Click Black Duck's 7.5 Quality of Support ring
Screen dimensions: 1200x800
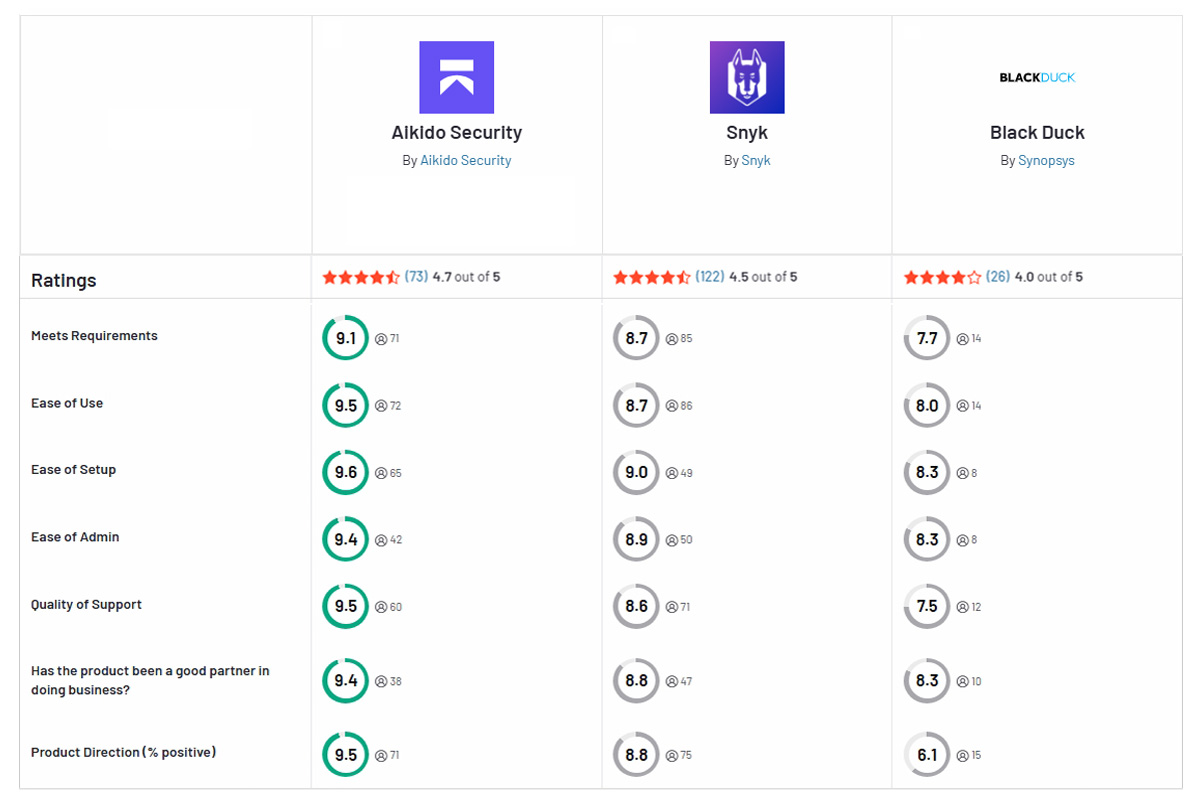(x=927, y=606)
